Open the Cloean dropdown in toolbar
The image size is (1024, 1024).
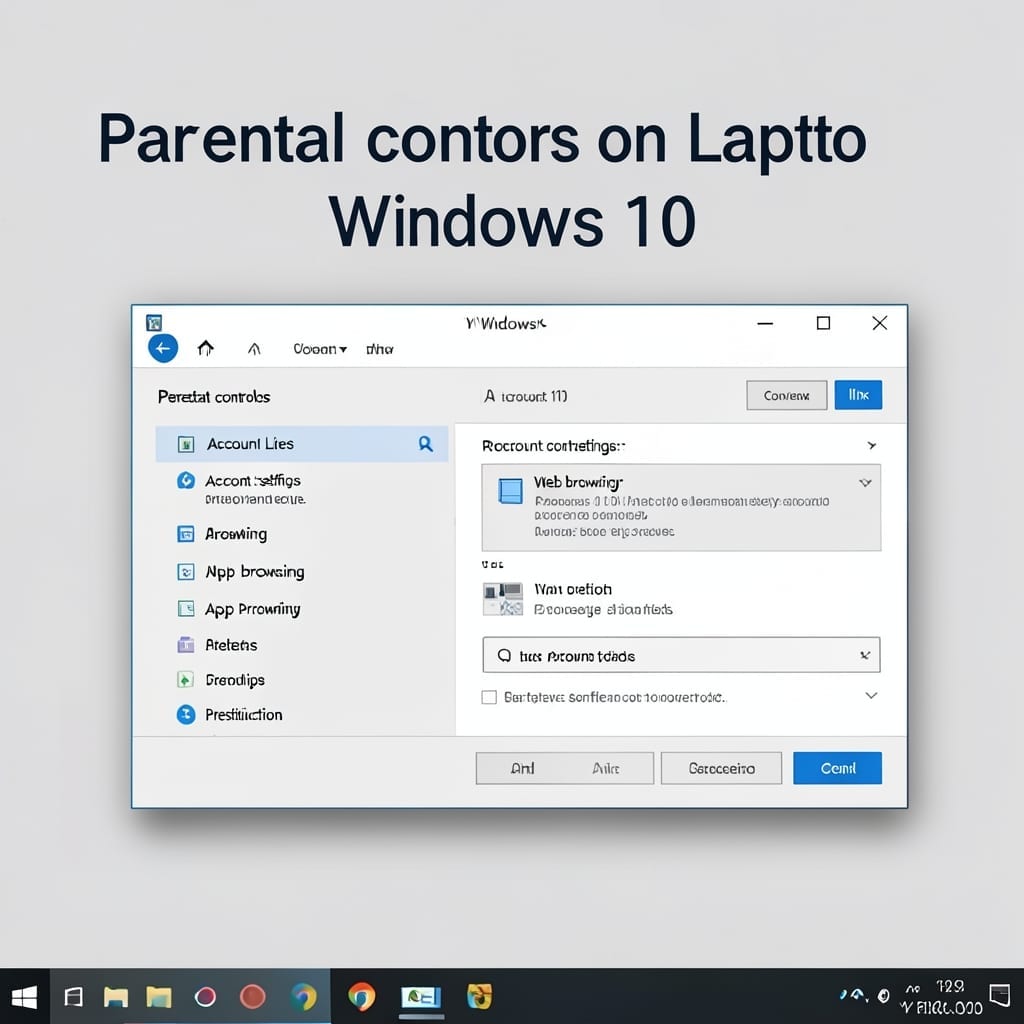(x=319, y=349)
